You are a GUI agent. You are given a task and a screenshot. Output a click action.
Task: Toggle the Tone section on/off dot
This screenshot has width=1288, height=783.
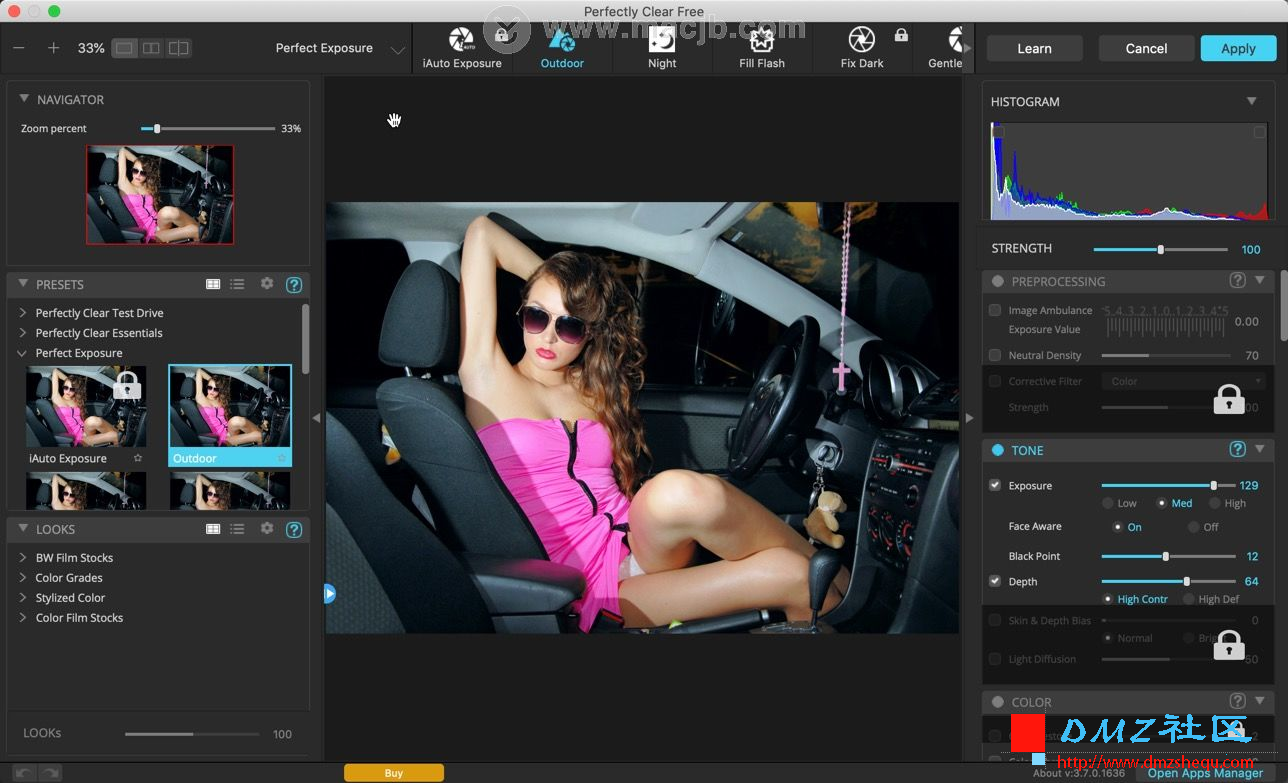pyautogui.click(x=998, y=451)
